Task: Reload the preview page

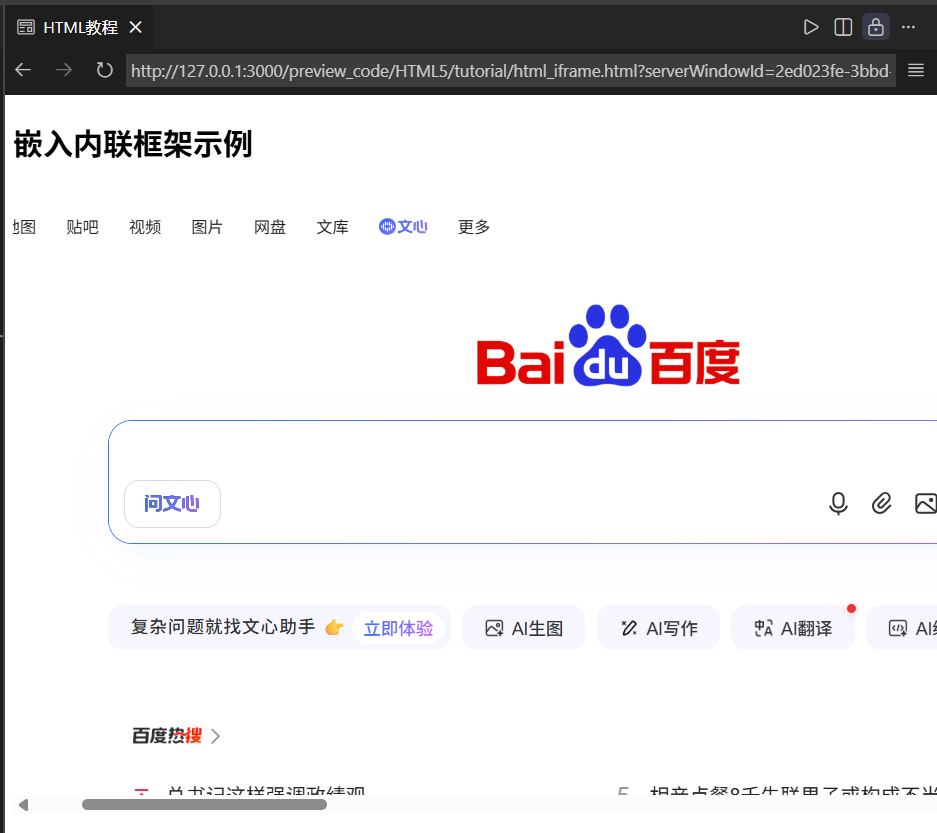Action: 104,70
